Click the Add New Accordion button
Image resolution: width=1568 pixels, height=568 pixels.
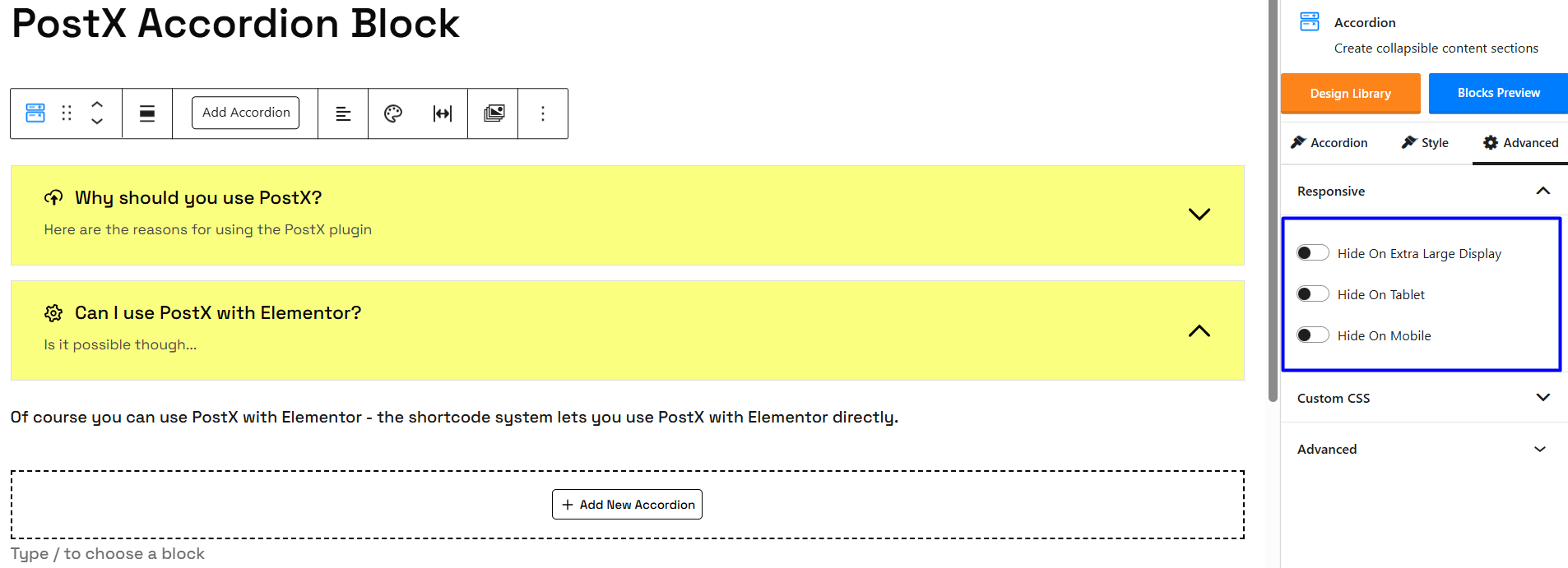[627, 505]
